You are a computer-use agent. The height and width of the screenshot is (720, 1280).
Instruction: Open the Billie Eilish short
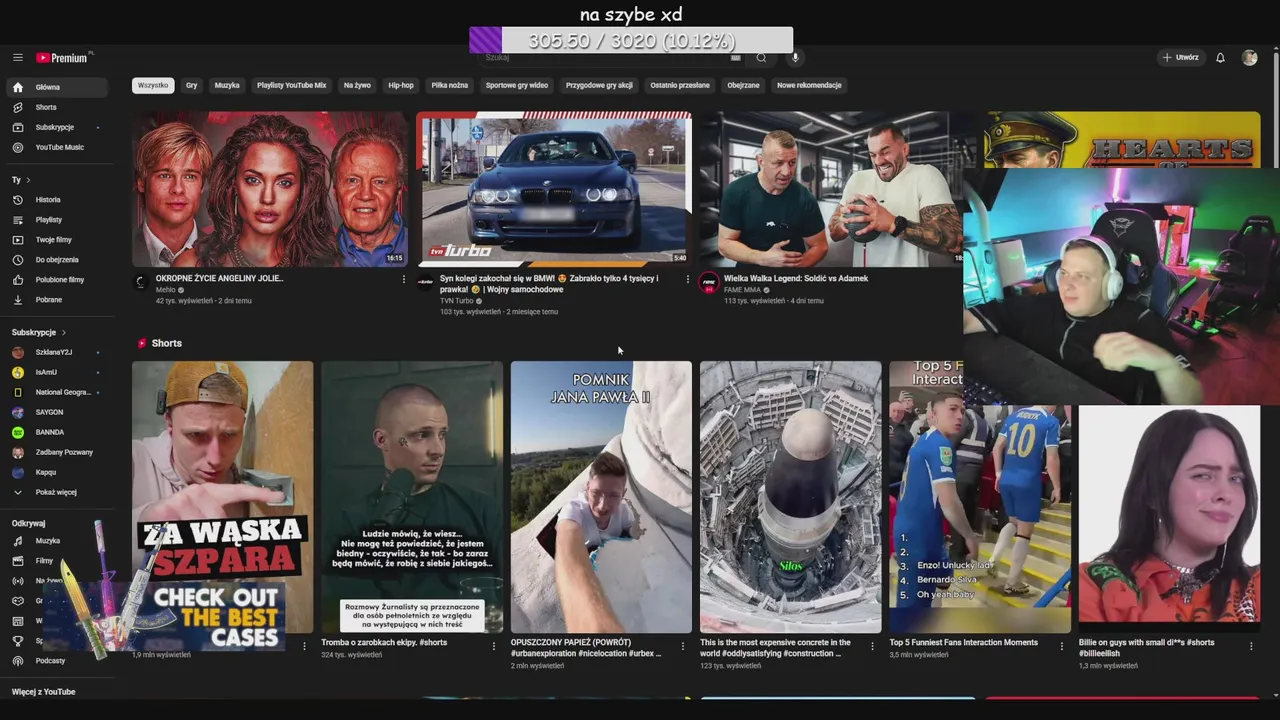[x=1169, y=519]
